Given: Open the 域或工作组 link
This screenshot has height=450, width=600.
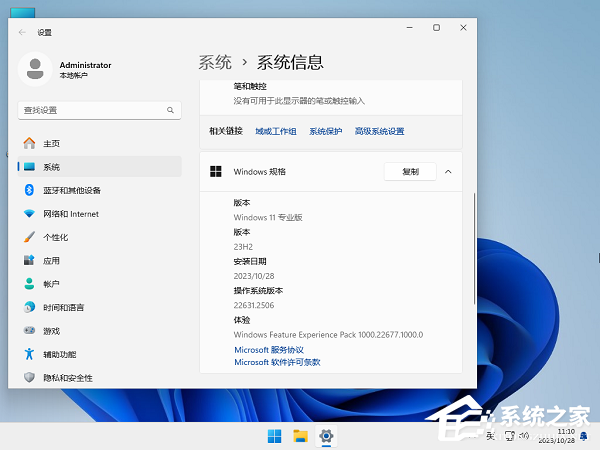Looking at the screenshot, I should click(x=276, y=131).
